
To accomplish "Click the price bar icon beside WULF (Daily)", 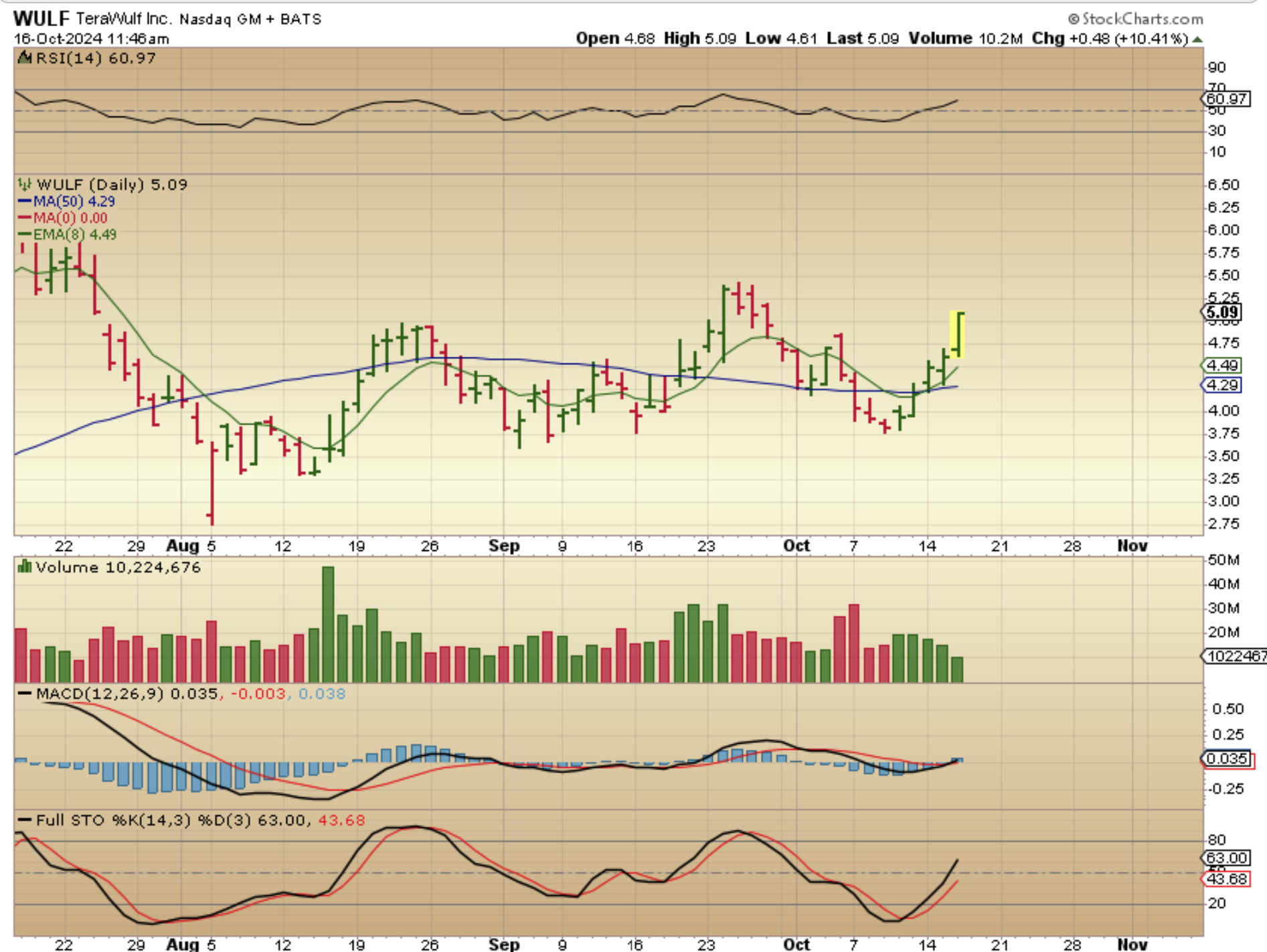I will (25, 184).
